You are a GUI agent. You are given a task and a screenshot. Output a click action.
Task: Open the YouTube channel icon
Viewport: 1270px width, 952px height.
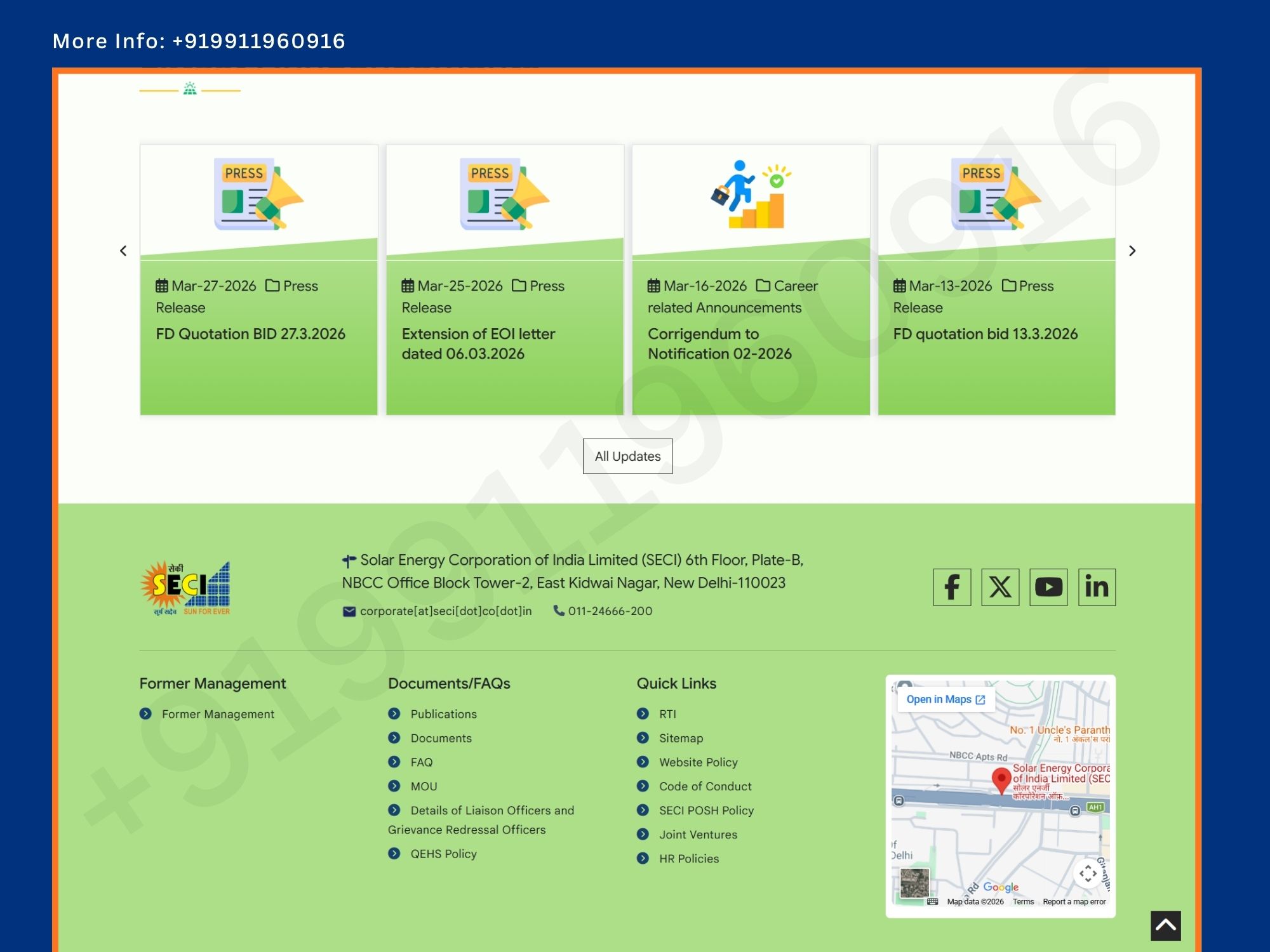[x=1048, y=587]
